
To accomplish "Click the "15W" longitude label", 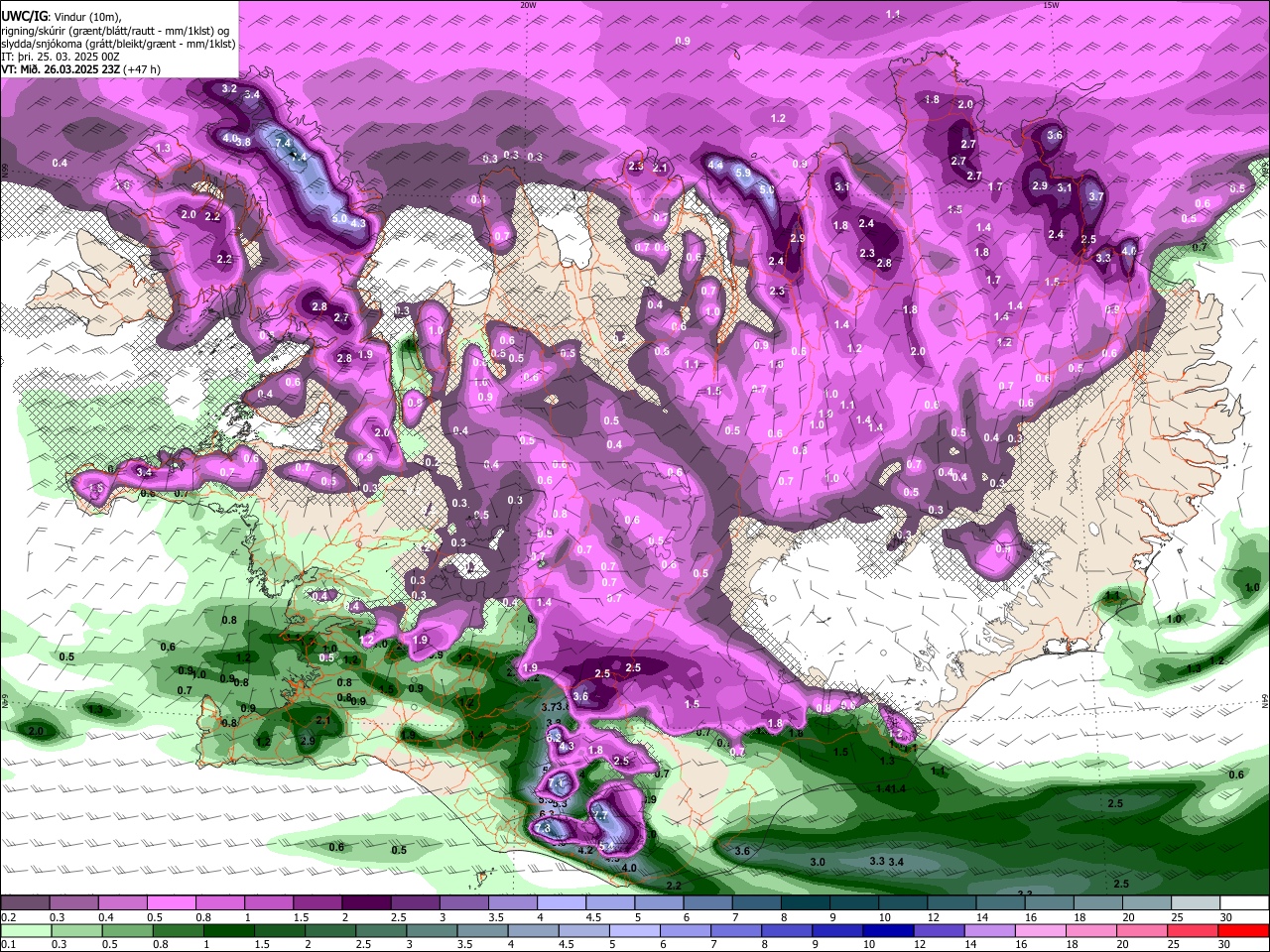I will tap(1050, 4).
